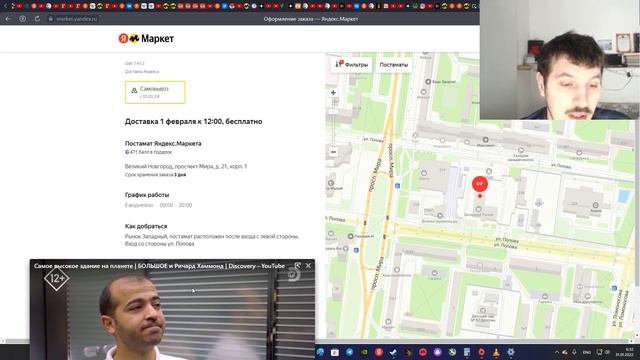Viewport: 640px width, 360px height.
Task: Click the browser tab title Оформление заказа
Action: tap(311, 19)
